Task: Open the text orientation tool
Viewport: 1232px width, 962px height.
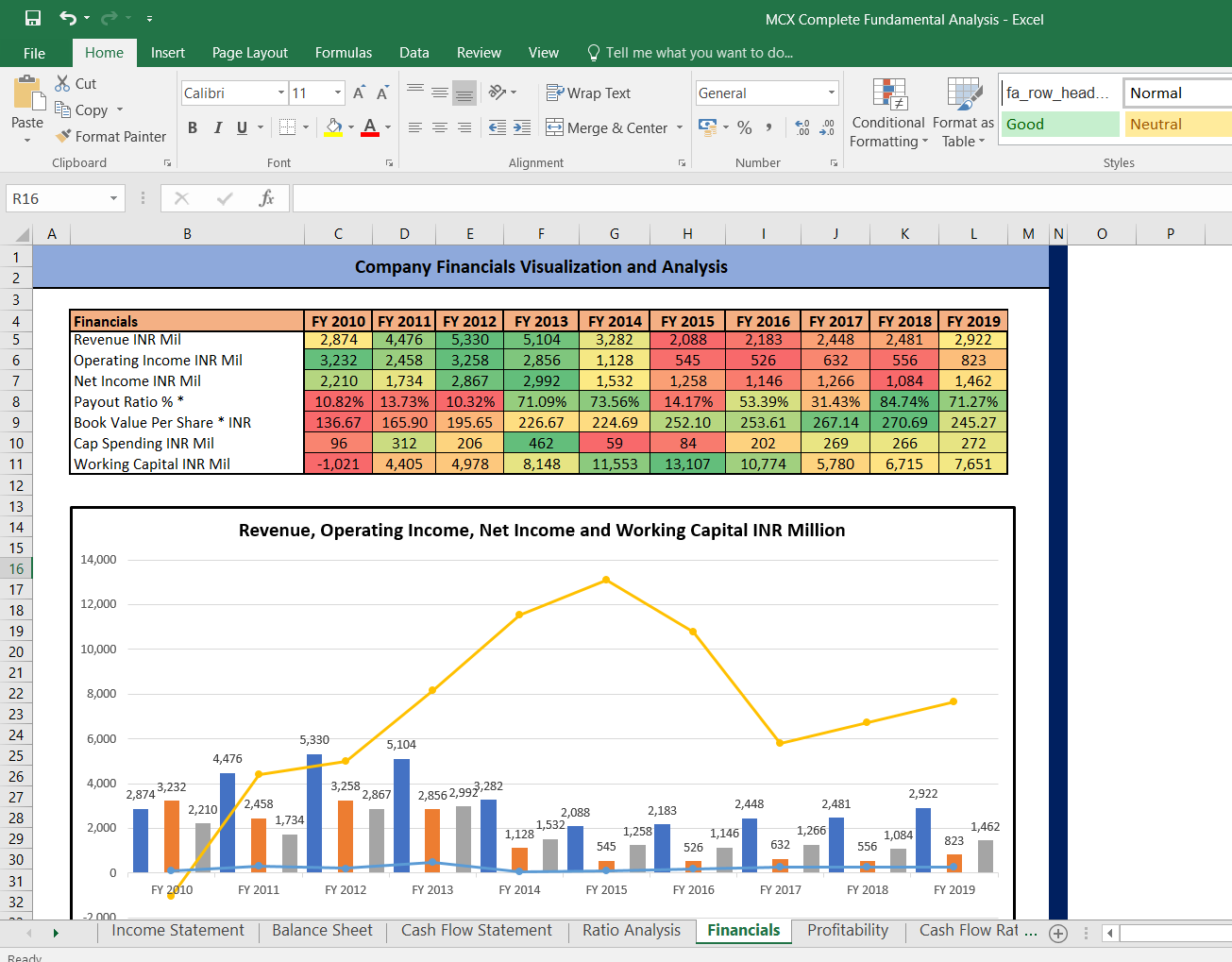Action: click(x=502, y=93)
